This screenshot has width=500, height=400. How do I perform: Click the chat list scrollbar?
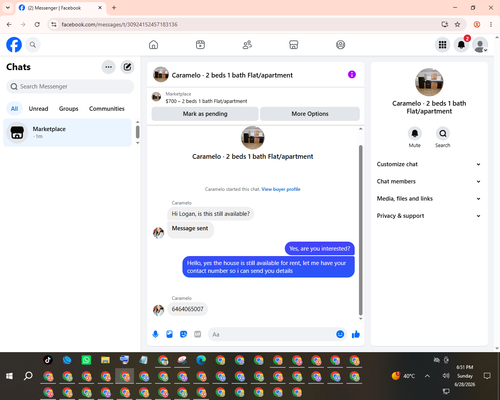(137, 132)
